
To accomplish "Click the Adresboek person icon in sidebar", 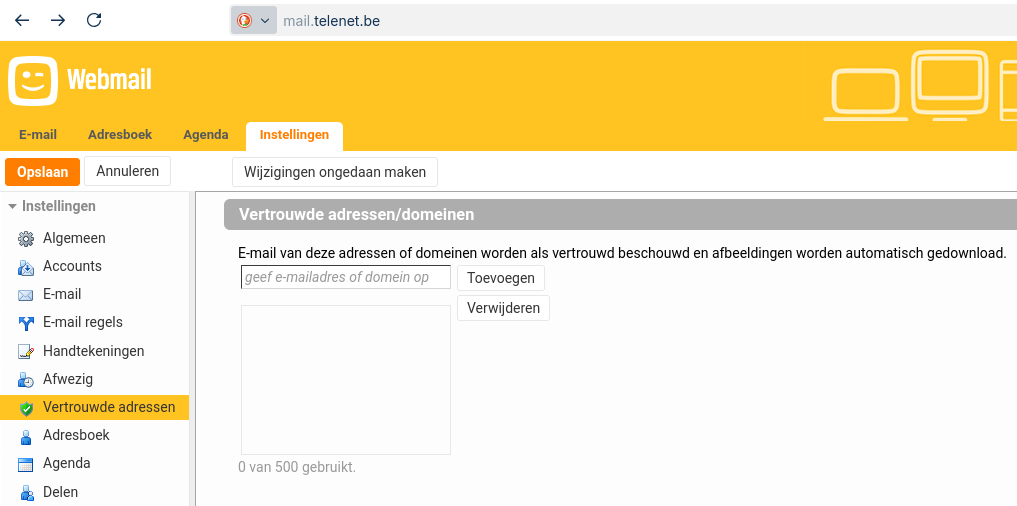I will [x=26, y=436].
